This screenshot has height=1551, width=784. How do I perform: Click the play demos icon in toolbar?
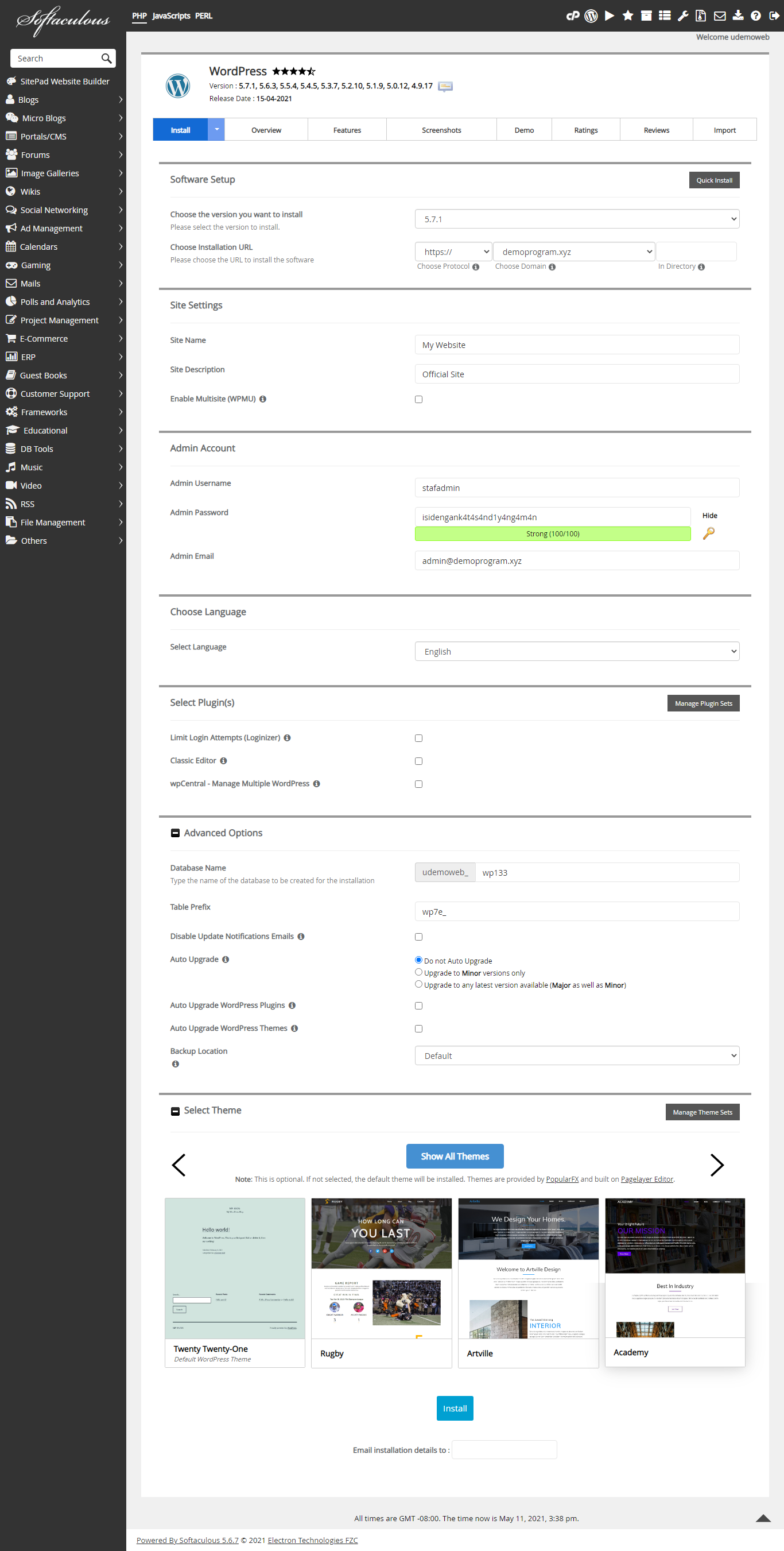[610, 16]
